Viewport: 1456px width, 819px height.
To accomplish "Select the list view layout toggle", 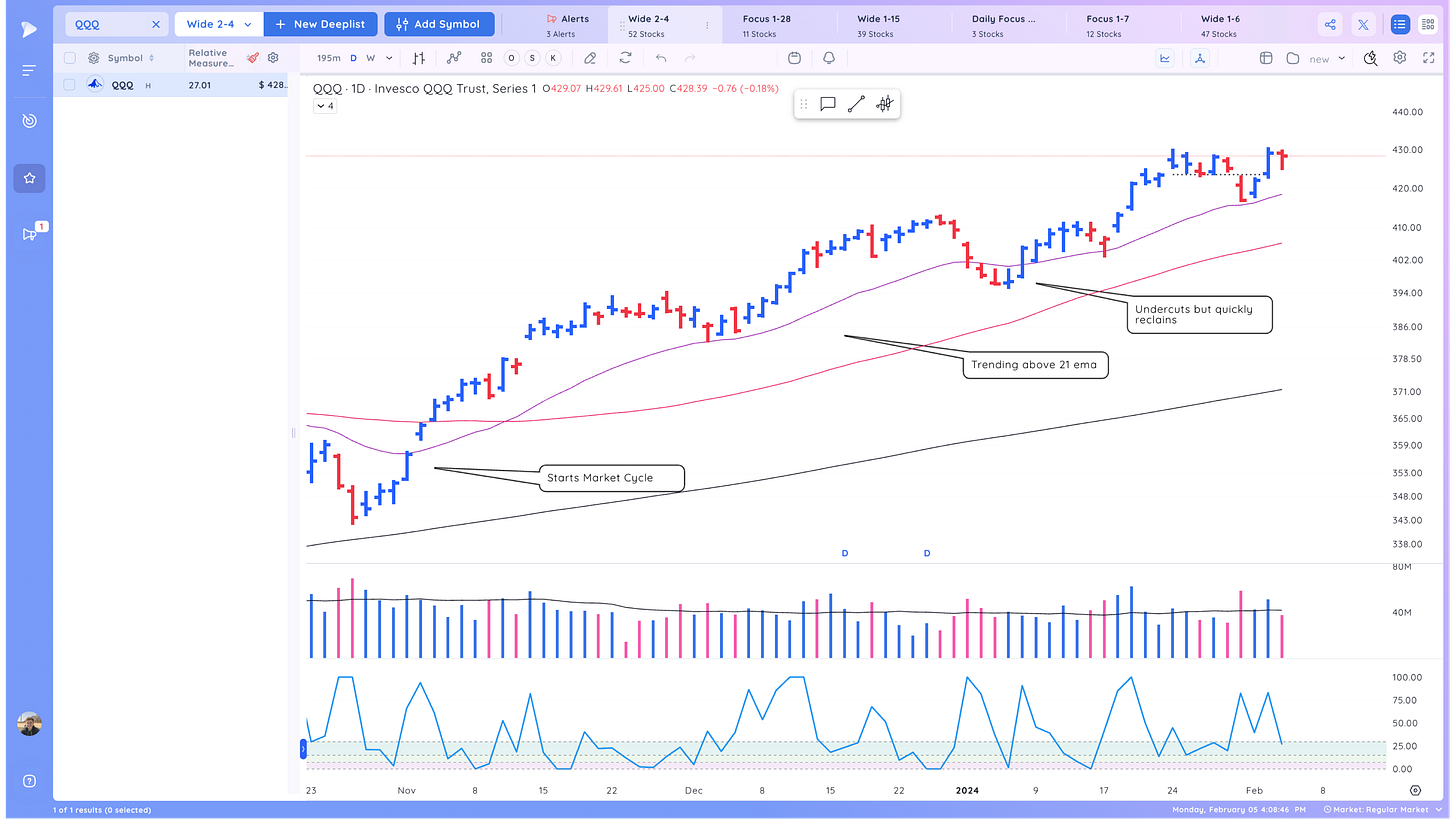I will tap(1400, 25).
